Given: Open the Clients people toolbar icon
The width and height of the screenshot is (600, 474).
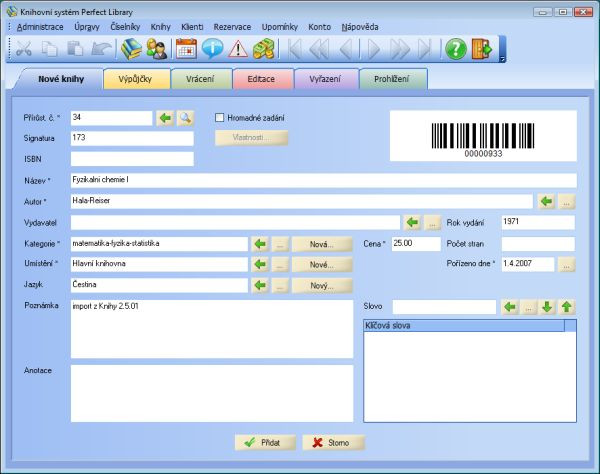Looking at the screenshot, I should pos(157,49).
